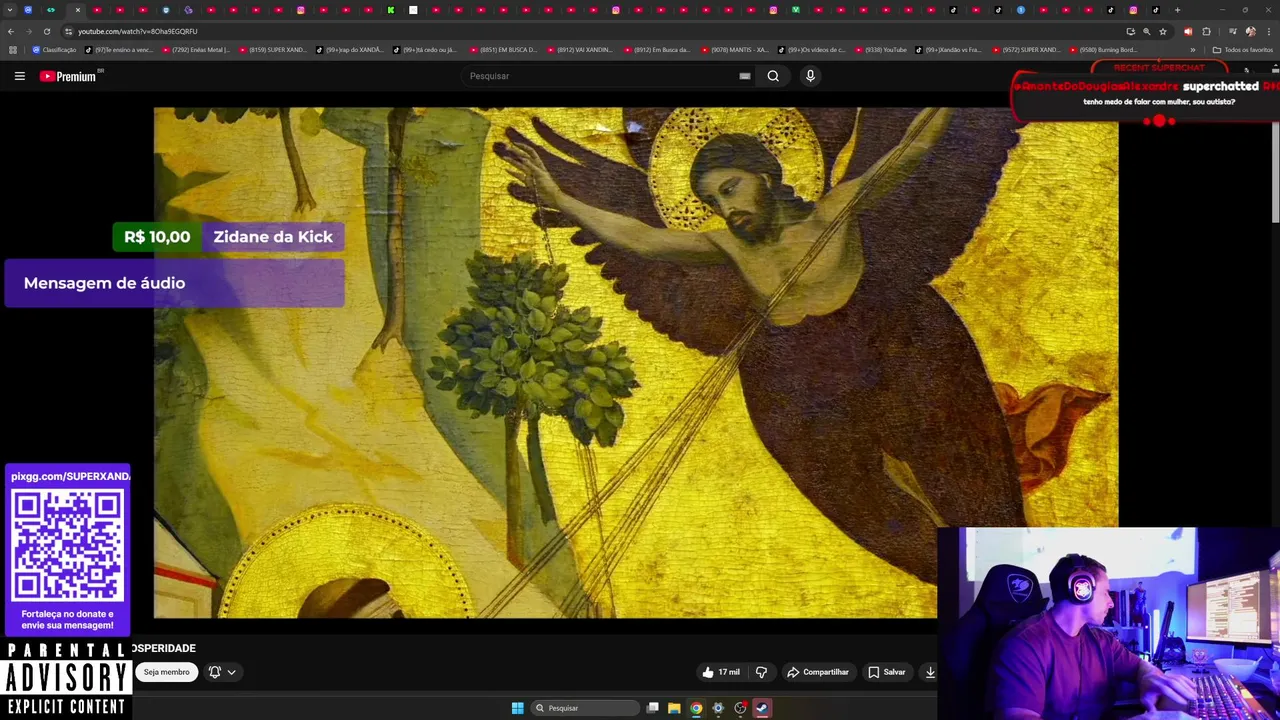Open the Windows Start menu
The image size is (1280, 720).
tap(517, 708)
